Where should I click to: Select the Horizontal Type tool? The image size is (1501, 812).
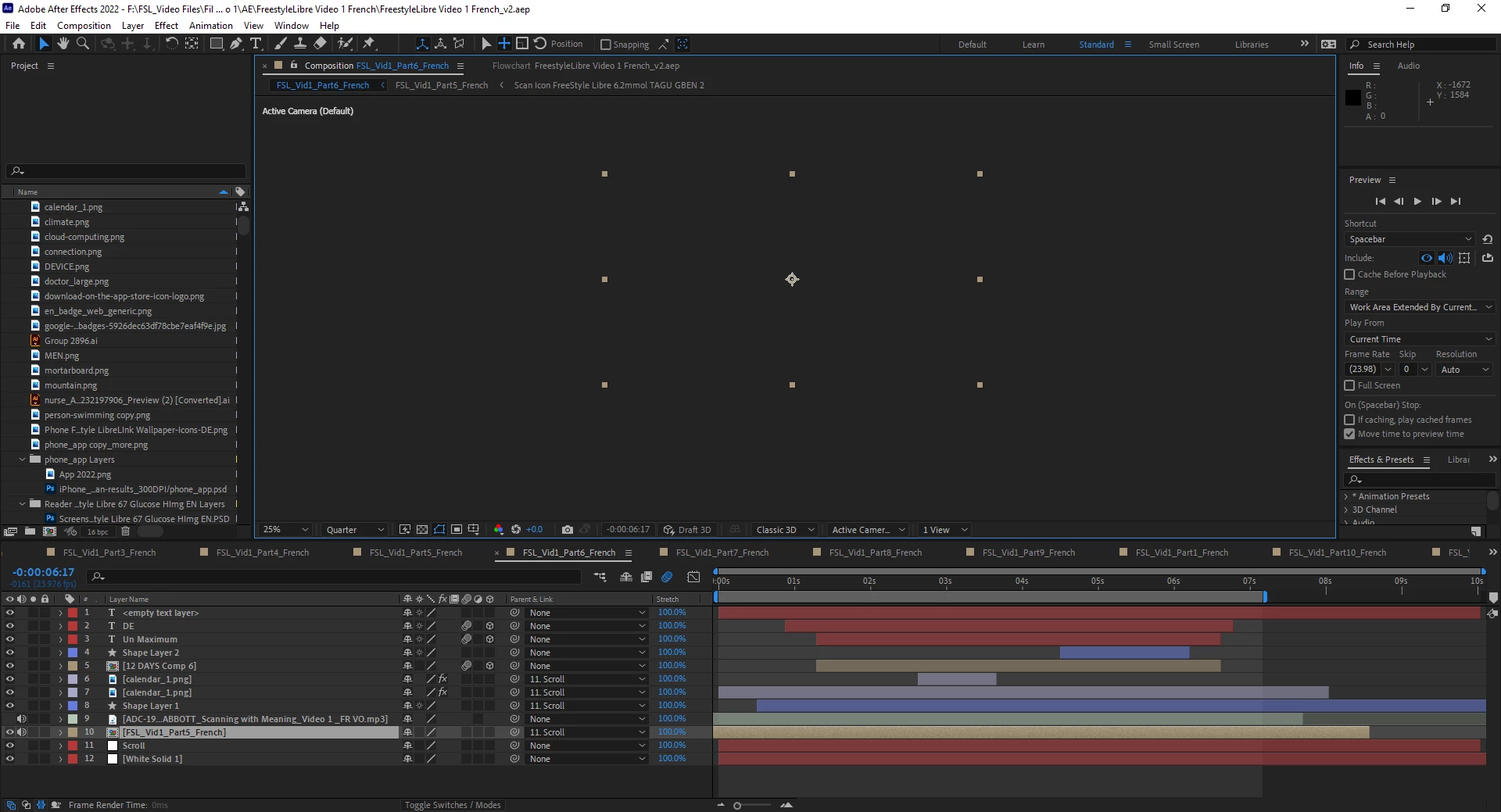255,44
